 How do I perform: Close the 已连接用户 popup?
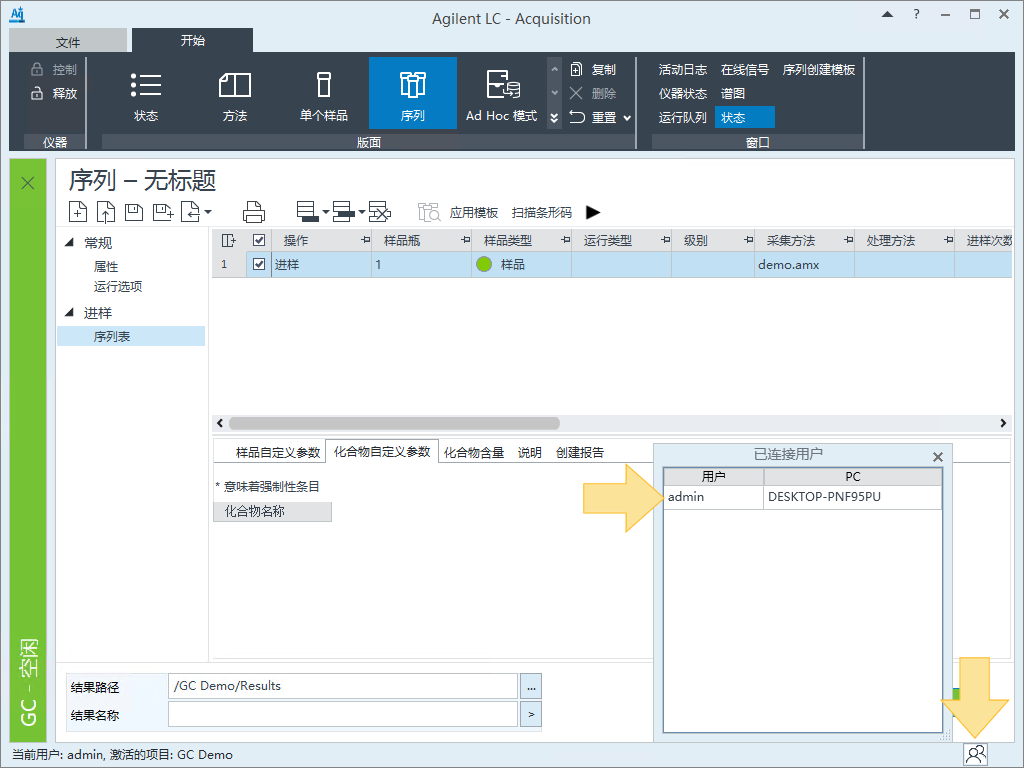pyautogui.click(x=938, y=457)
